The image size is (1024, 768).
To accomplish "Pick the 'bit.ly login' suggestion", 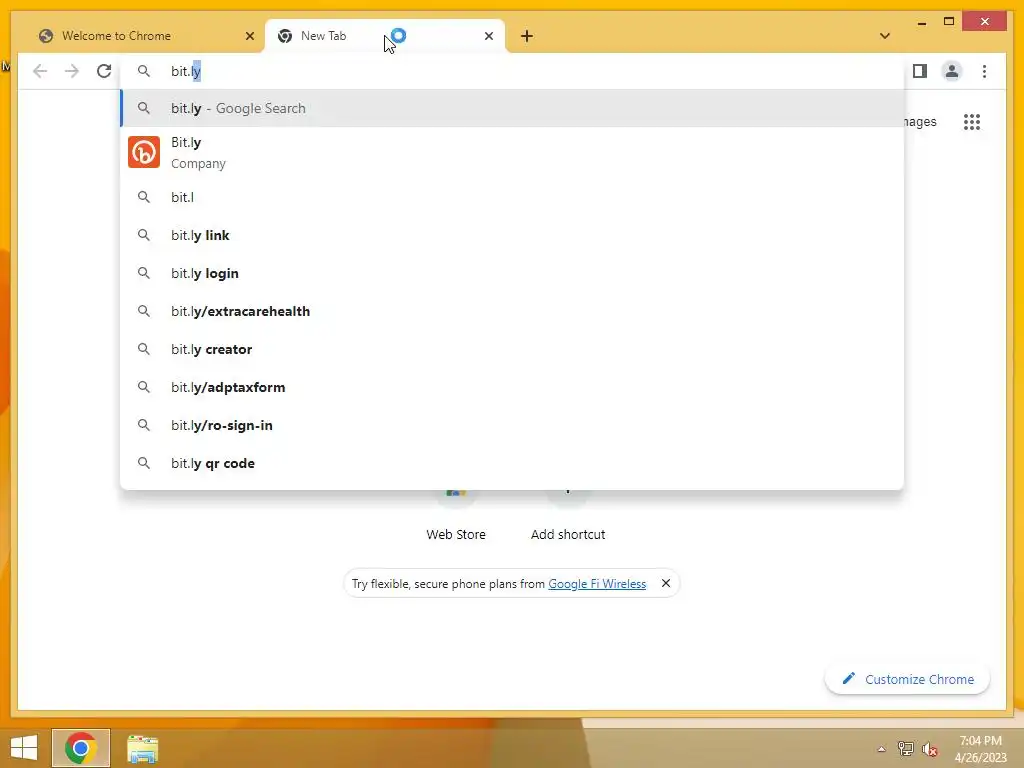I will point(512,273).
